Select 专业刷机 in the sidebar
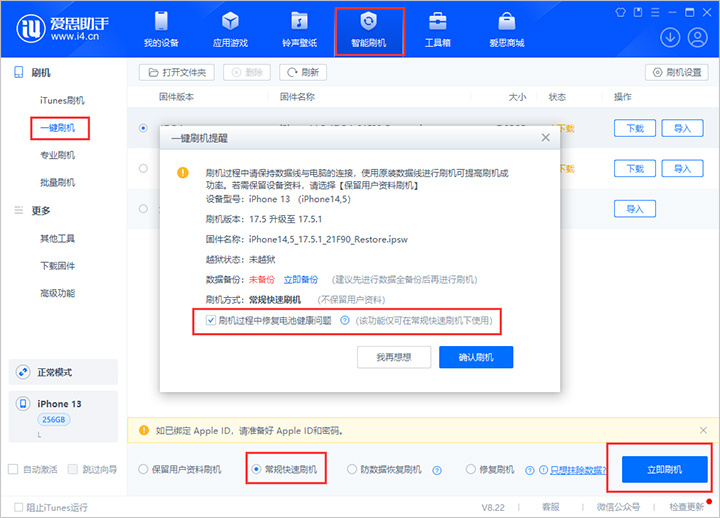 (x=57, y=155)
